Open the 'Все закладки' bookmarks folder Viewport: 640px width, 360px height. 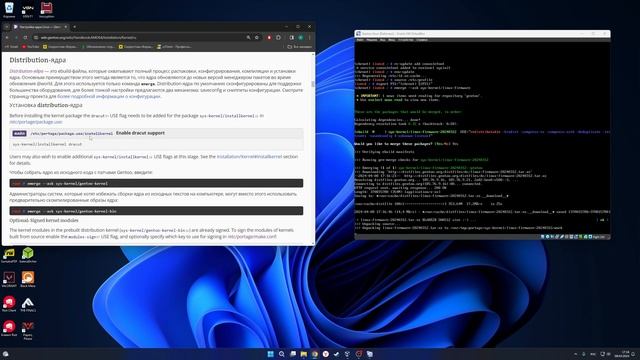pyautogui.click(x=300, y=47)
